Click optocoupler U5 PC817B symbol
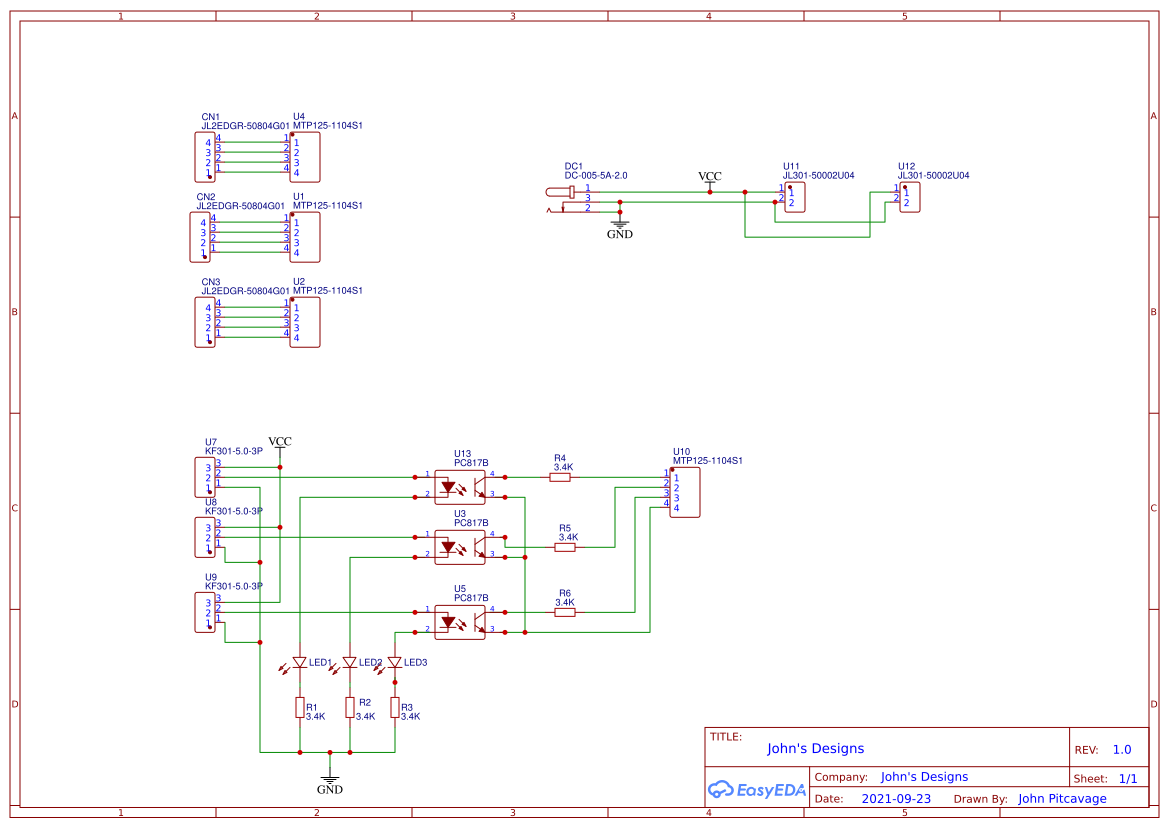This screenshot has width=1169, height=828. click(459, 622)
